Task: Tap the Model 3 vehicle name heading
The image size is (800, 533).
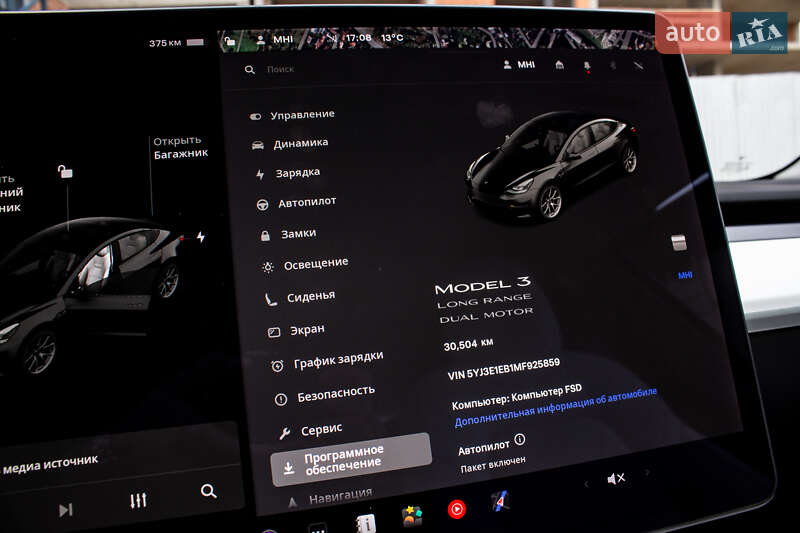Action: tap(483, 286)
